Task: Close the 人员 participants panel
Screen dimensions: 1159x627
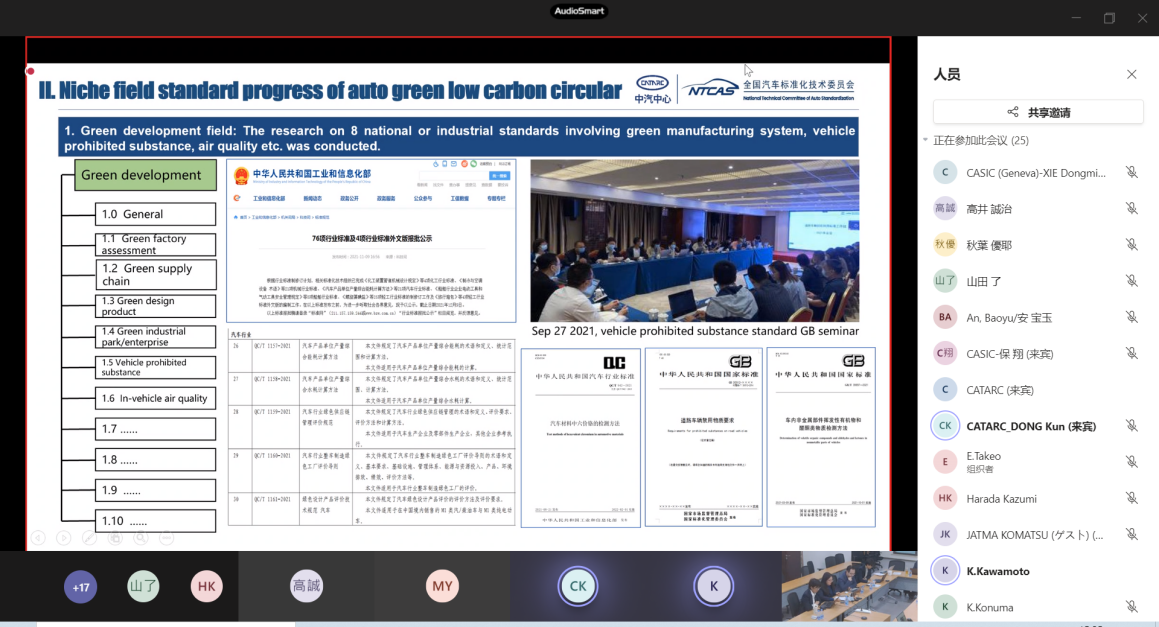Action: [x=1131, y=74]
